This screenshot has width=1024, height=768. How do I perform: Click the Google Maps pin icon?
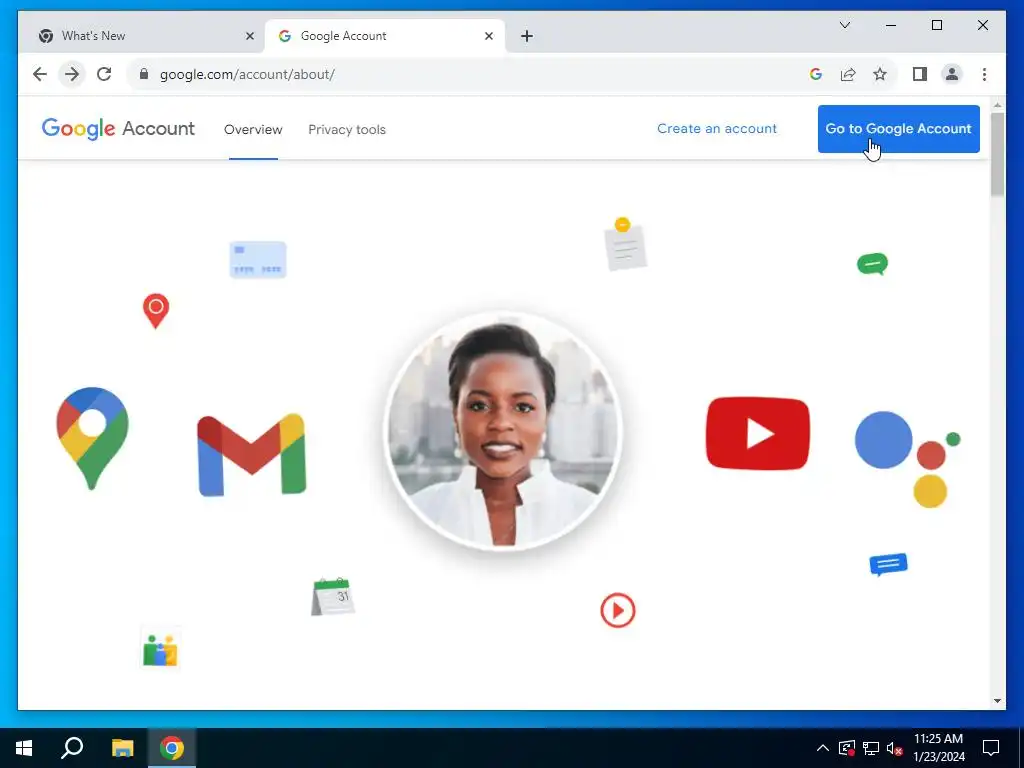(x=92, y=438)
